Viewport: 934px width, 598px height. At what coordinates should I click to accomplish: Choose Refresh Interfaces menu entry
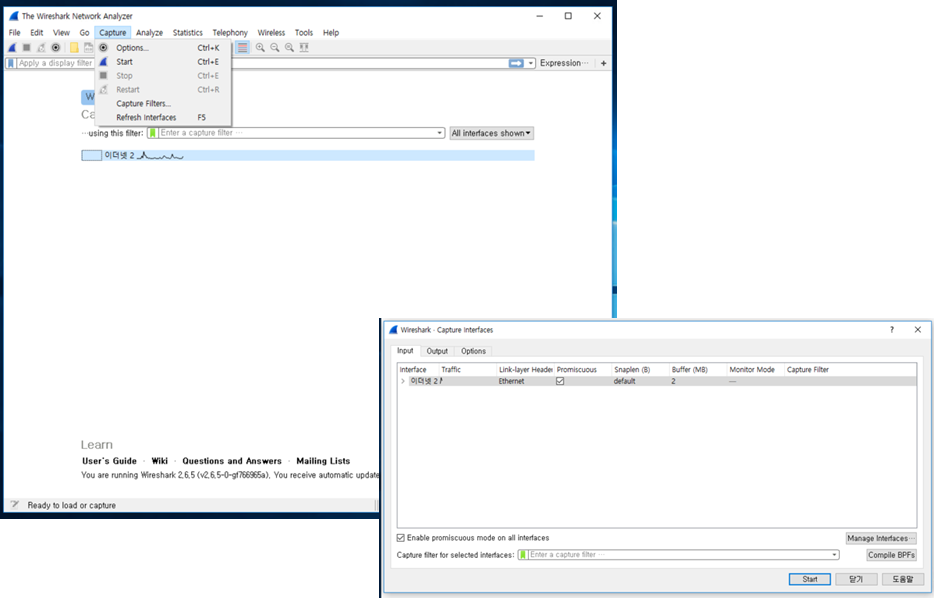163,117
